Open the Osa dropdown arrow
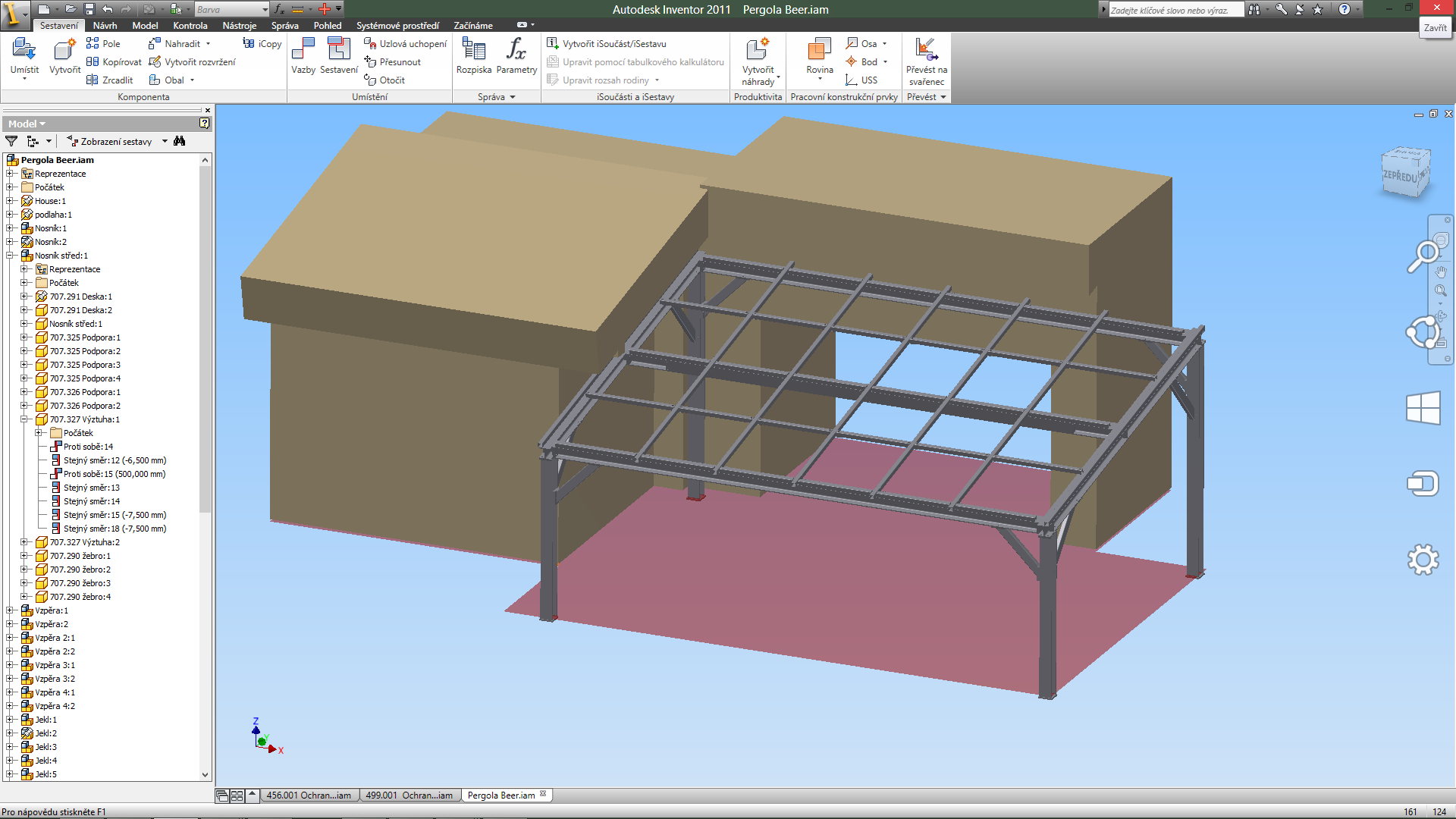The image size is (1456, 819). [x=885, y=43]
